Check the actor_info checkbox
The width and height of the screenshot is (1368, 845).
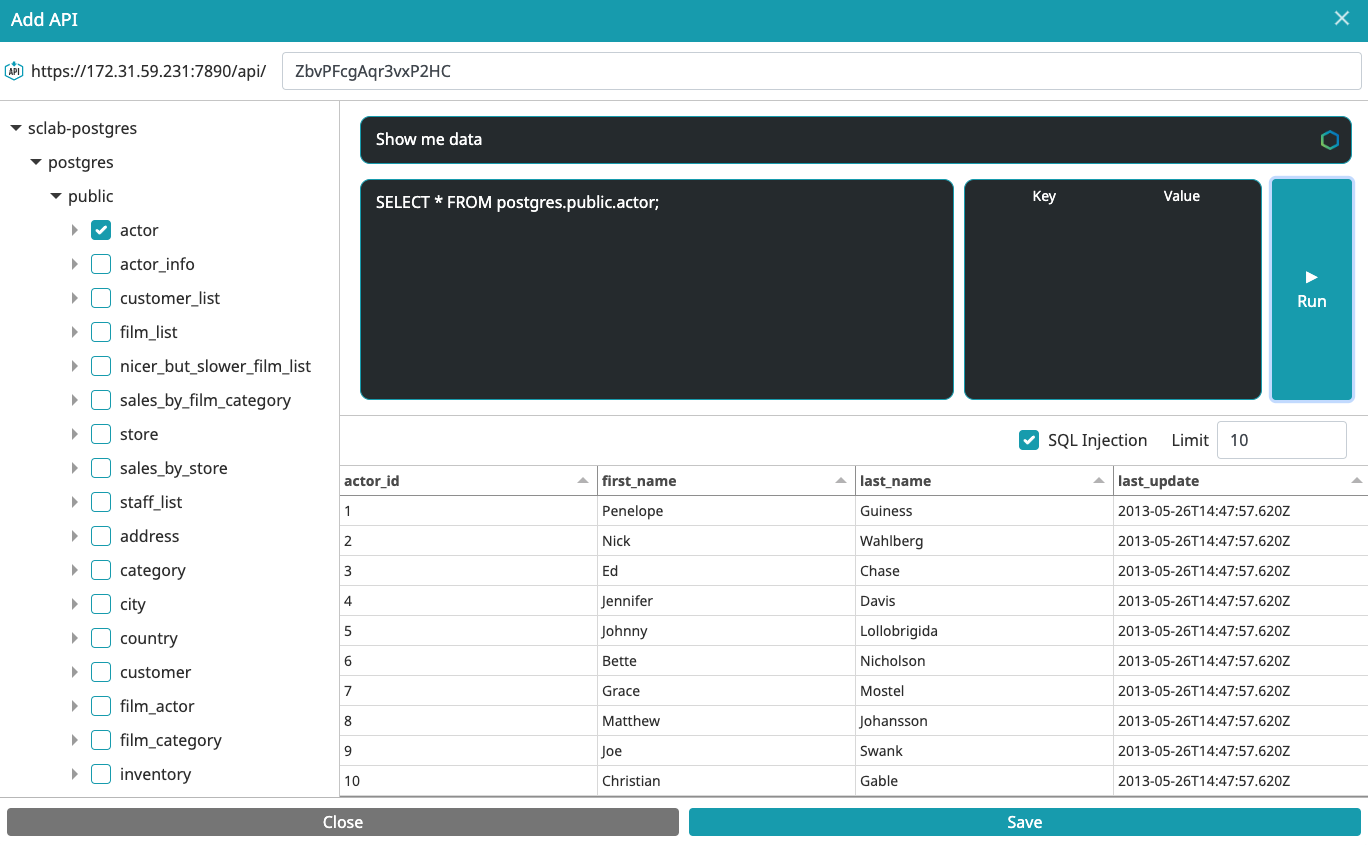pyautogui.click(x=101, y=264)
